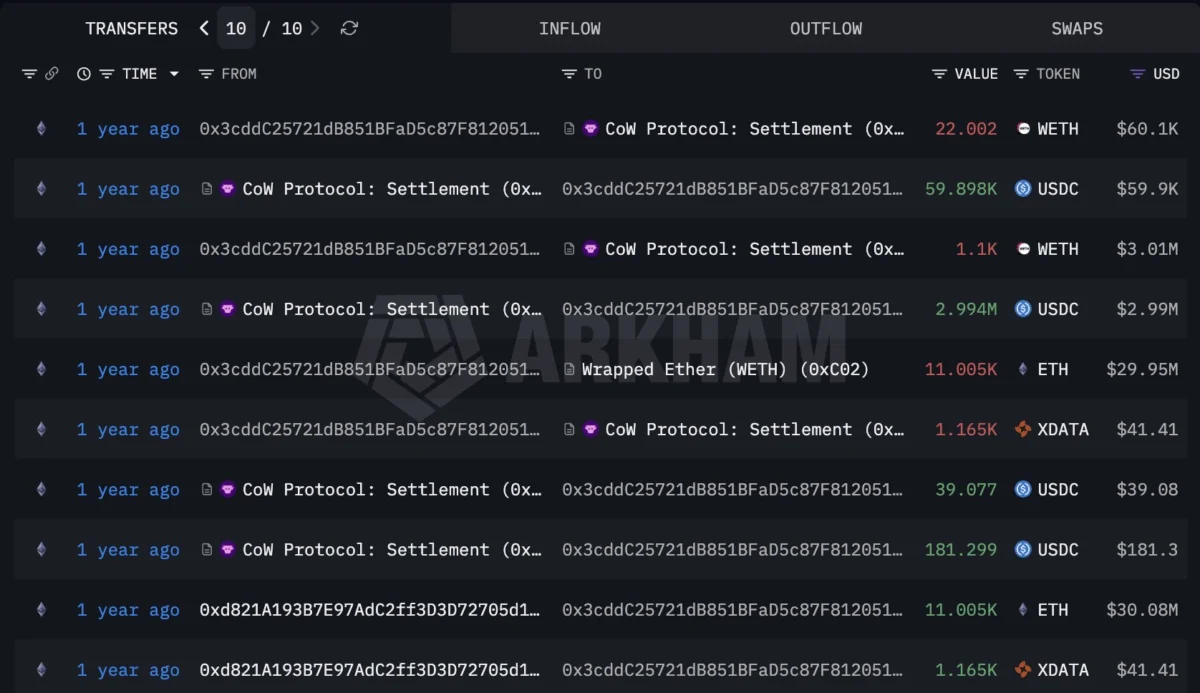The width and height of the screenshot is (1200, 693).
Task: Open 0xd821A193B7E97AdC2ff3D3D72705d1 sender in ETH row
Action: tap(370, 609)
